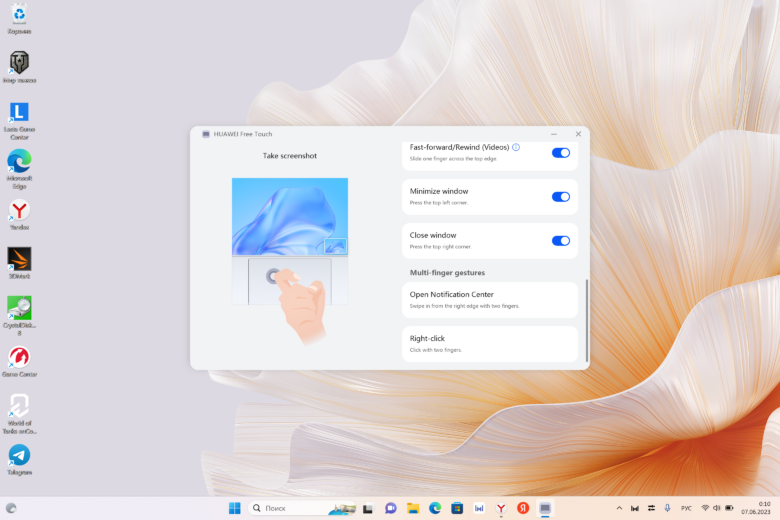
Task: Click the HUAWEI Free Touch title bar icon
Action: (x=205, y=134)
